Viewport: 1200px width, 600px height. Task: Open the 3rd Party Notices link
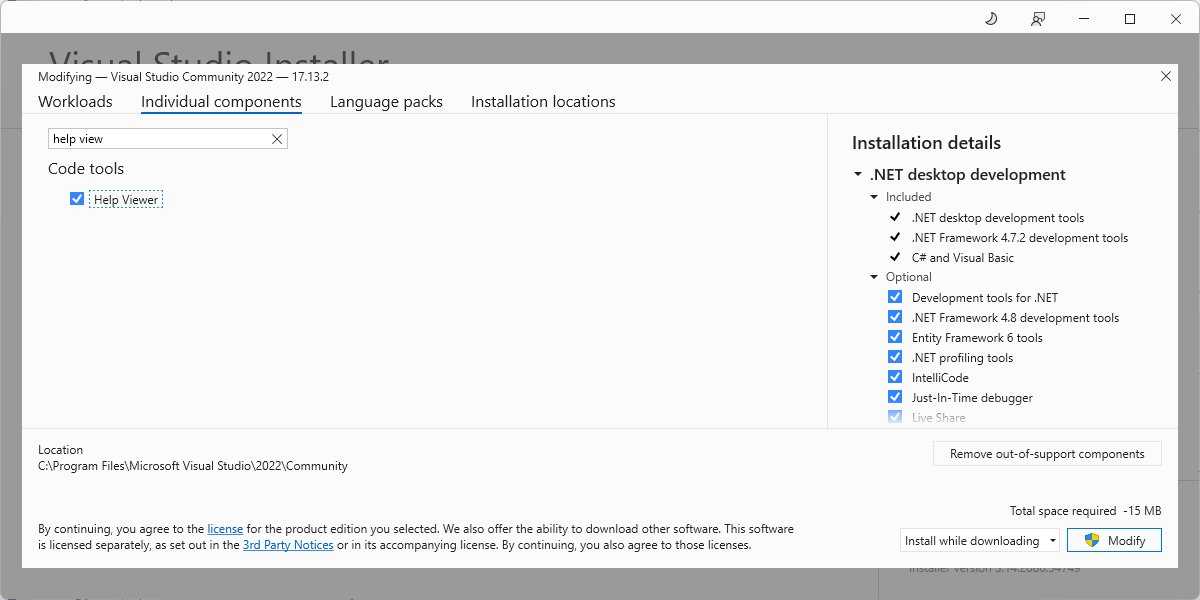[288, 544]
